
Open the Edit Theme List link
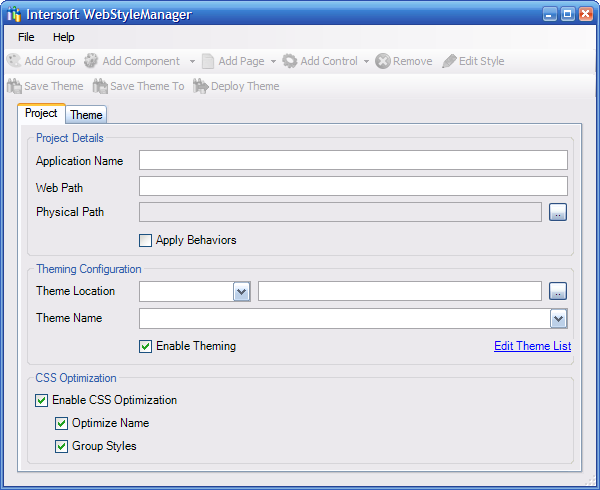pyautogui.click(x=532, y=346)
